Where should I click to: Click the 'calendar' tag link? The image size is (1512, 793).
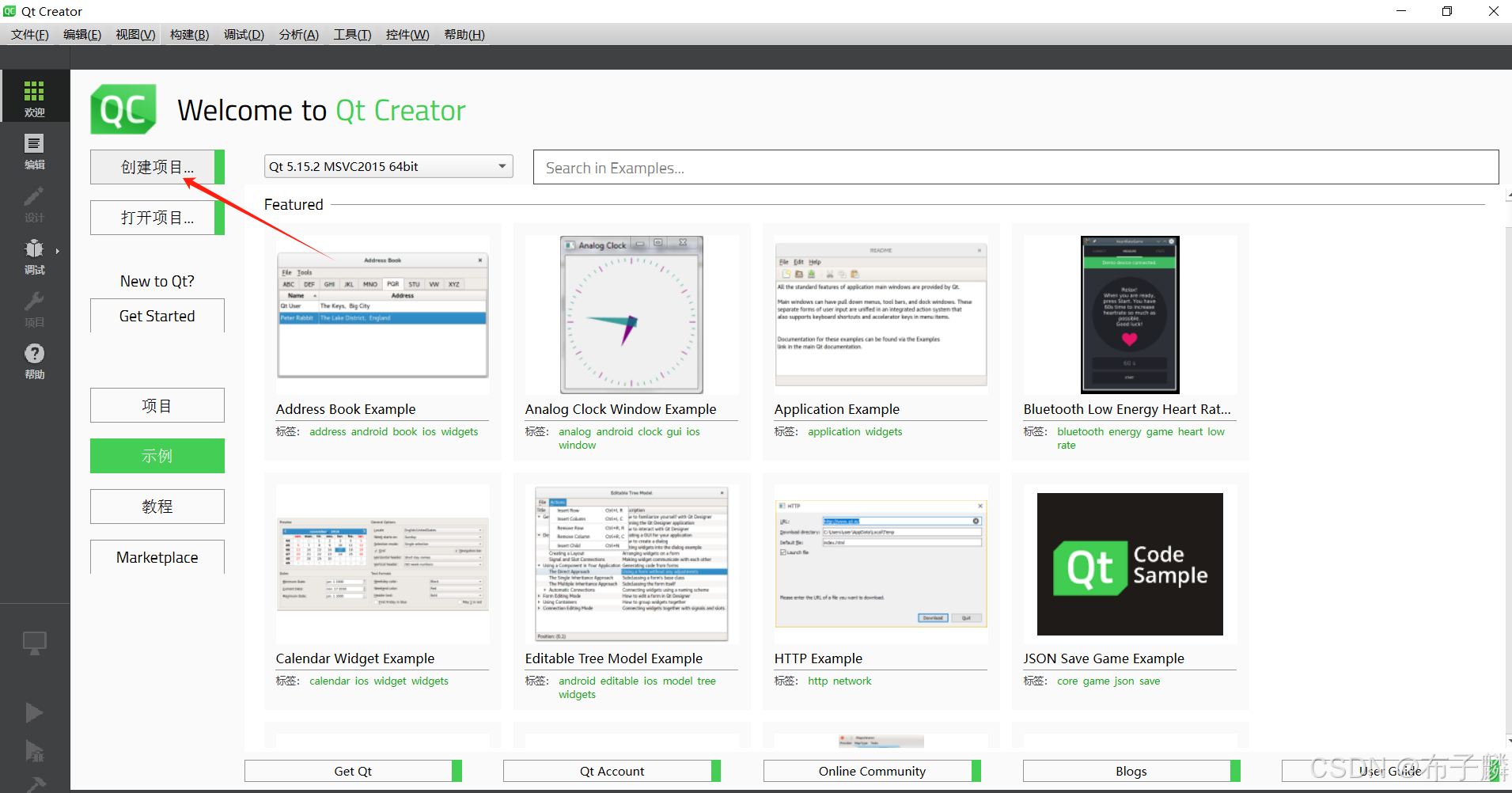329,681
